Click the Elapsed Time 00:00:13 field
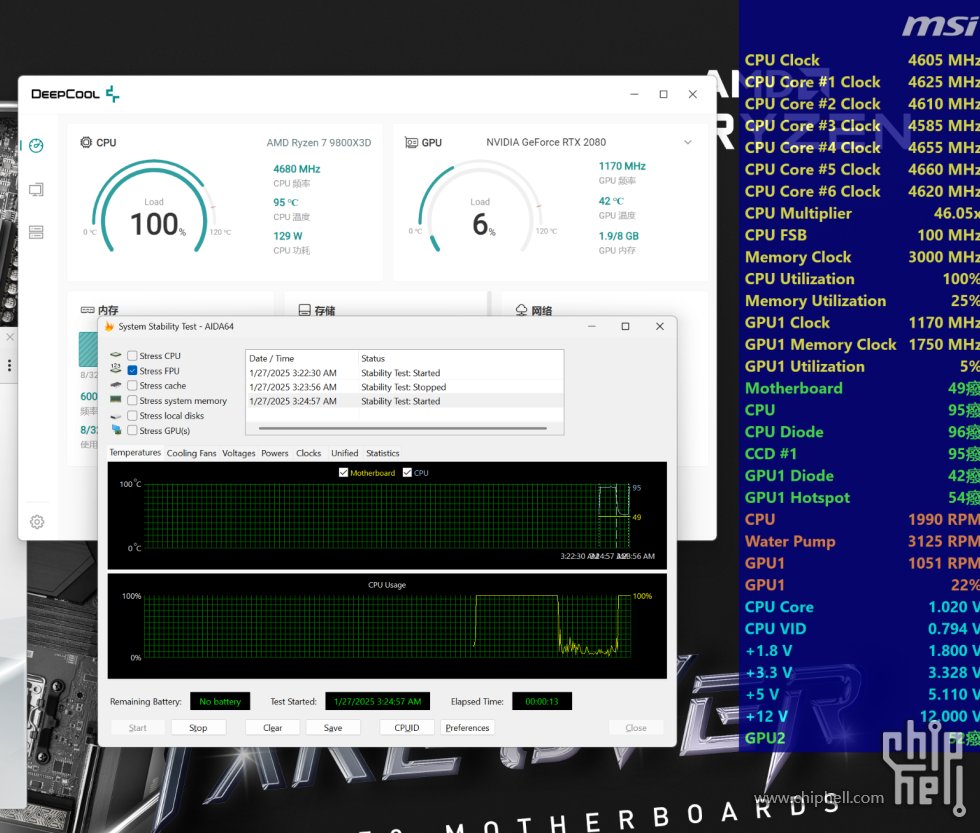The image size is (980, 833). click(x=542, y=701)
